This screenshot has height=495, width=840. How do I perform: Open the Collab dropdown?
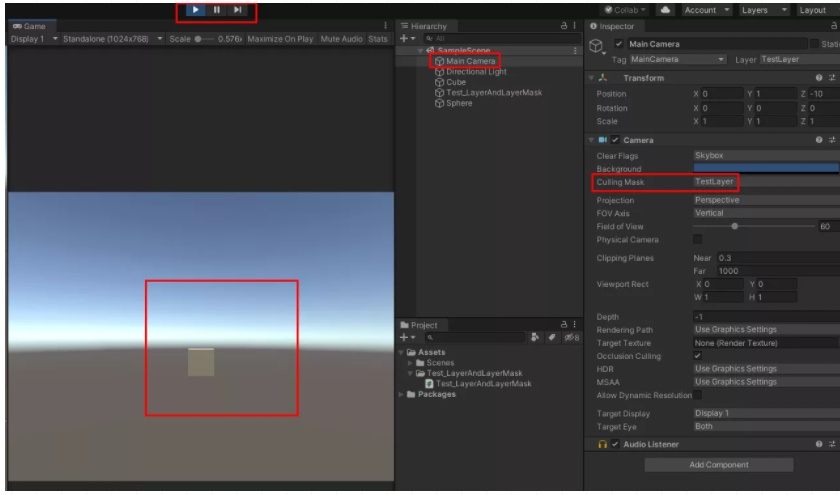point(625,10)
